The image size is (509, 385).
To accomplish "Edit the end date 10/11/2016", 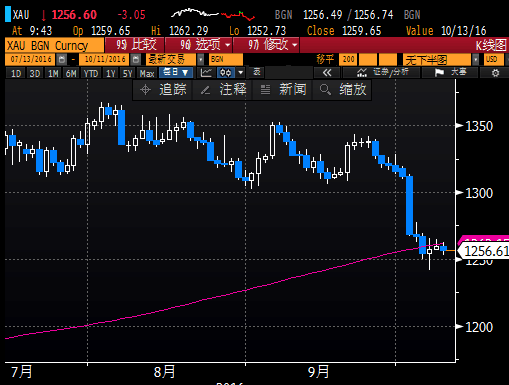I will pos(105,60).
